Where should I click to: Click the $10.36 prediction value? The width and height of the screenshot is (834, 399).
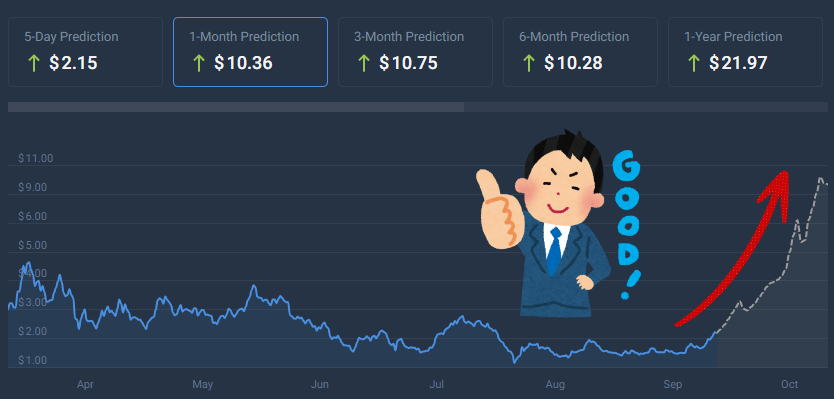point(243,63)
